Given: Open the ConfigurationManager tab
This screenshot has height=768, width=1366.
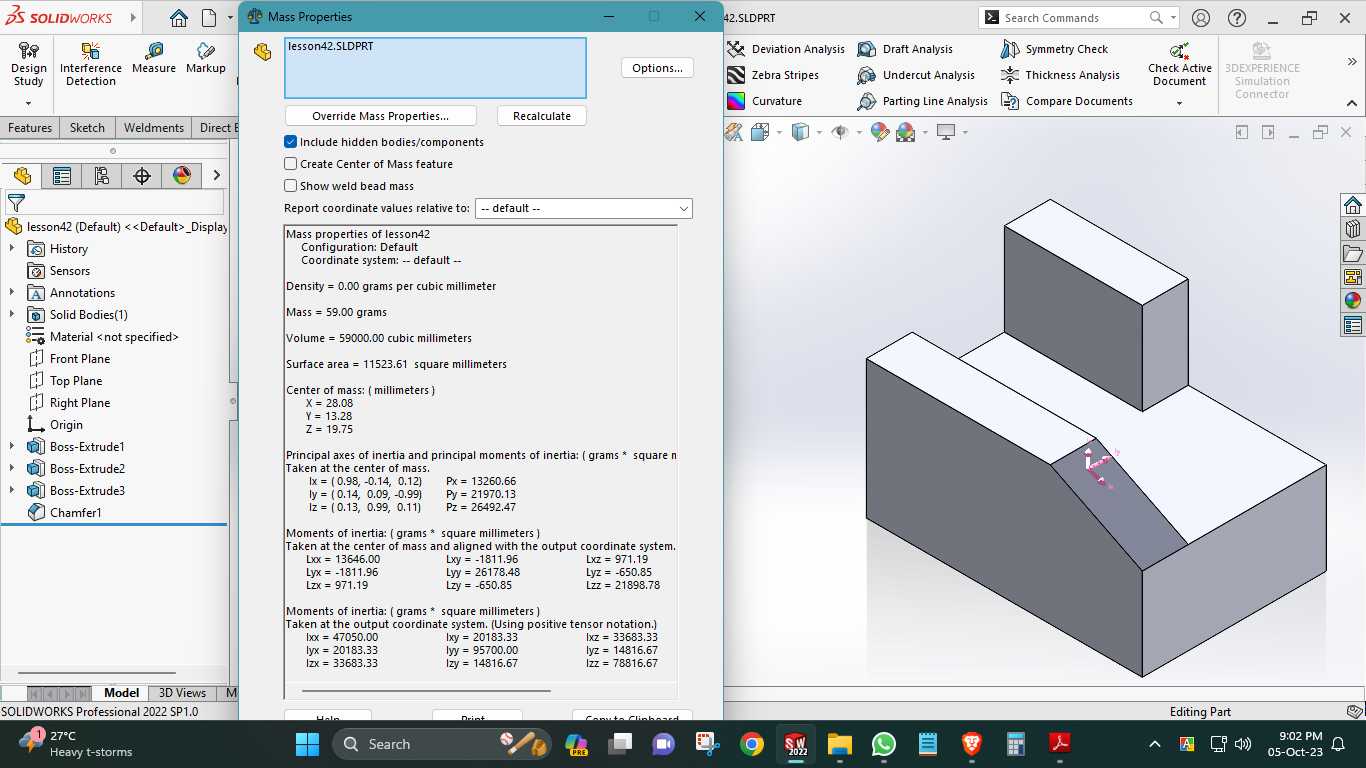Looking at the screenshot, I should (102, 176).
